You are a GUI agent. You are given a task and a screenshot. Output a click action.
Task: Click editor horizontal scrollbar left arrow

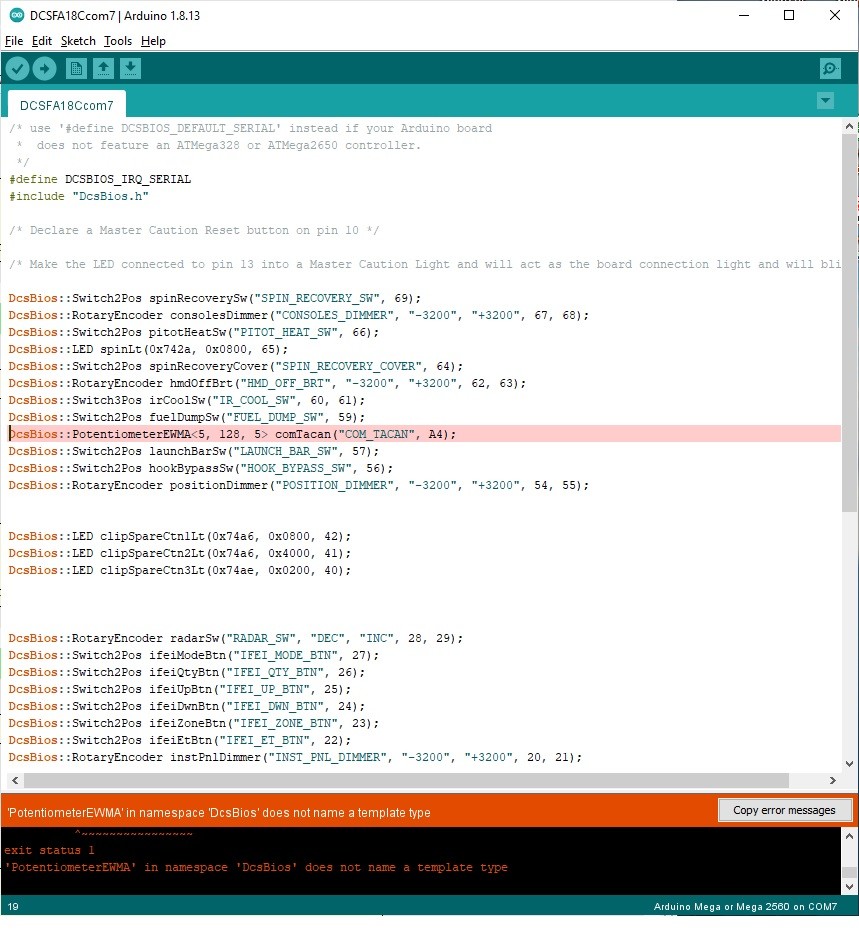15,780
